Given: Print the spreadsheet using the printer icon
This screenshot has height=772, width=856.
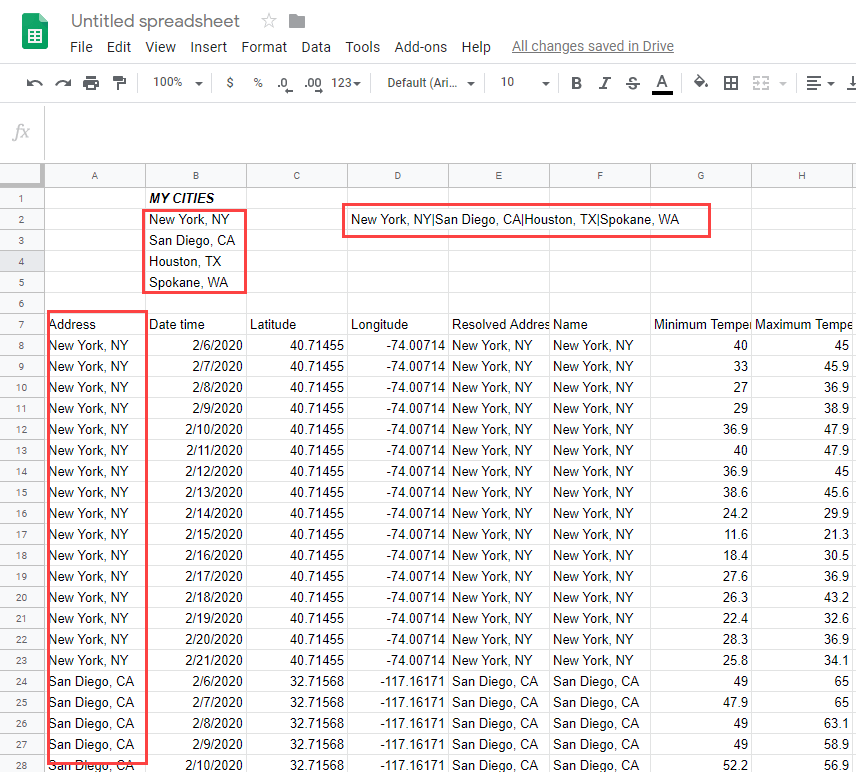Looking at the screenshot, I should tap(91, 83).
